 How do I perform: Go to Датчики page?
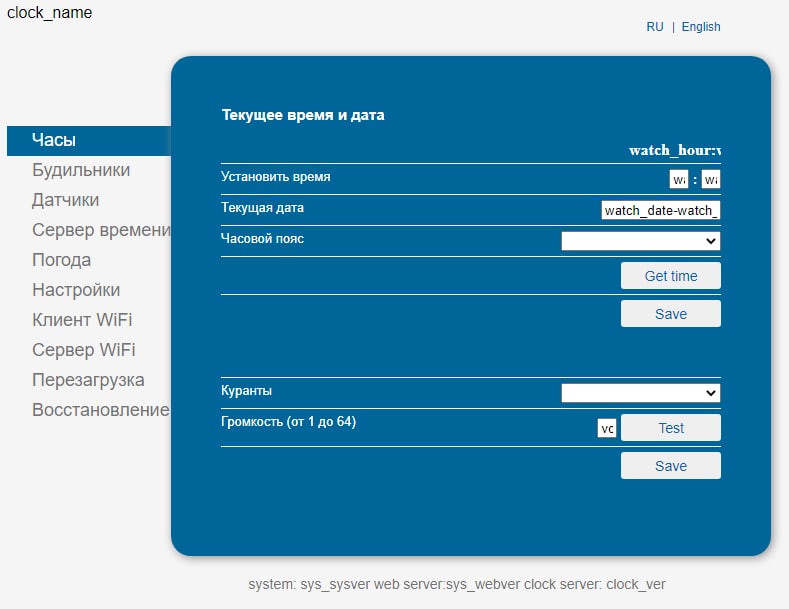pos(65,200)
